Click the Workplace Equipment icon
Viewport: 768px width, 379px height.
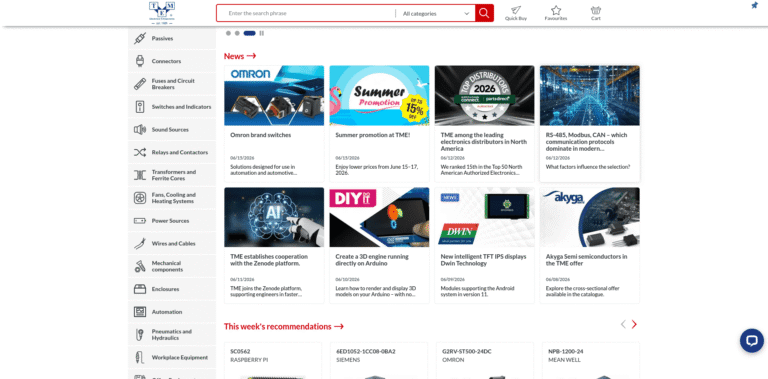tap(140, 357)
